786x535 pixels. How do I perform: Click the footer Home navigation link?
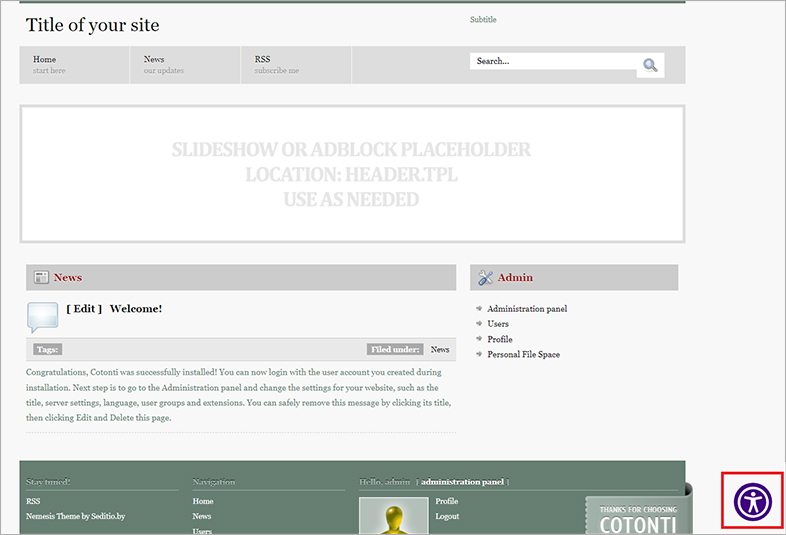[x=203, y=501]
